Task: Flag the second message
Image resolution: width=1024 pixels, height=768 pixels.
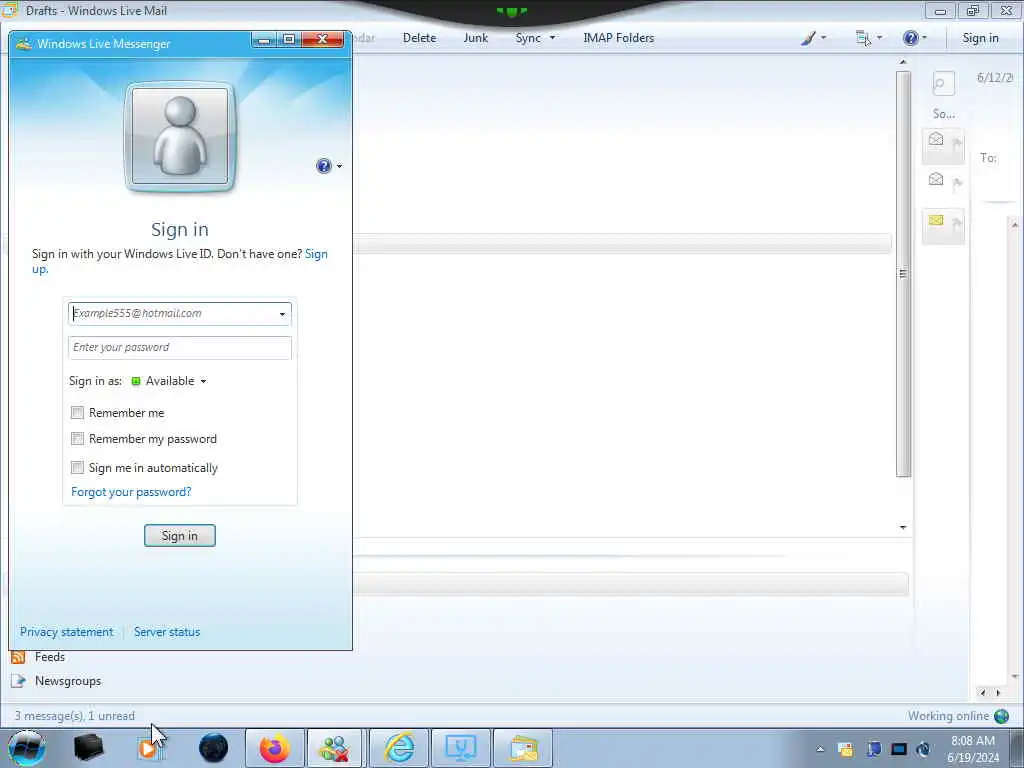Action: click(957, 185)
